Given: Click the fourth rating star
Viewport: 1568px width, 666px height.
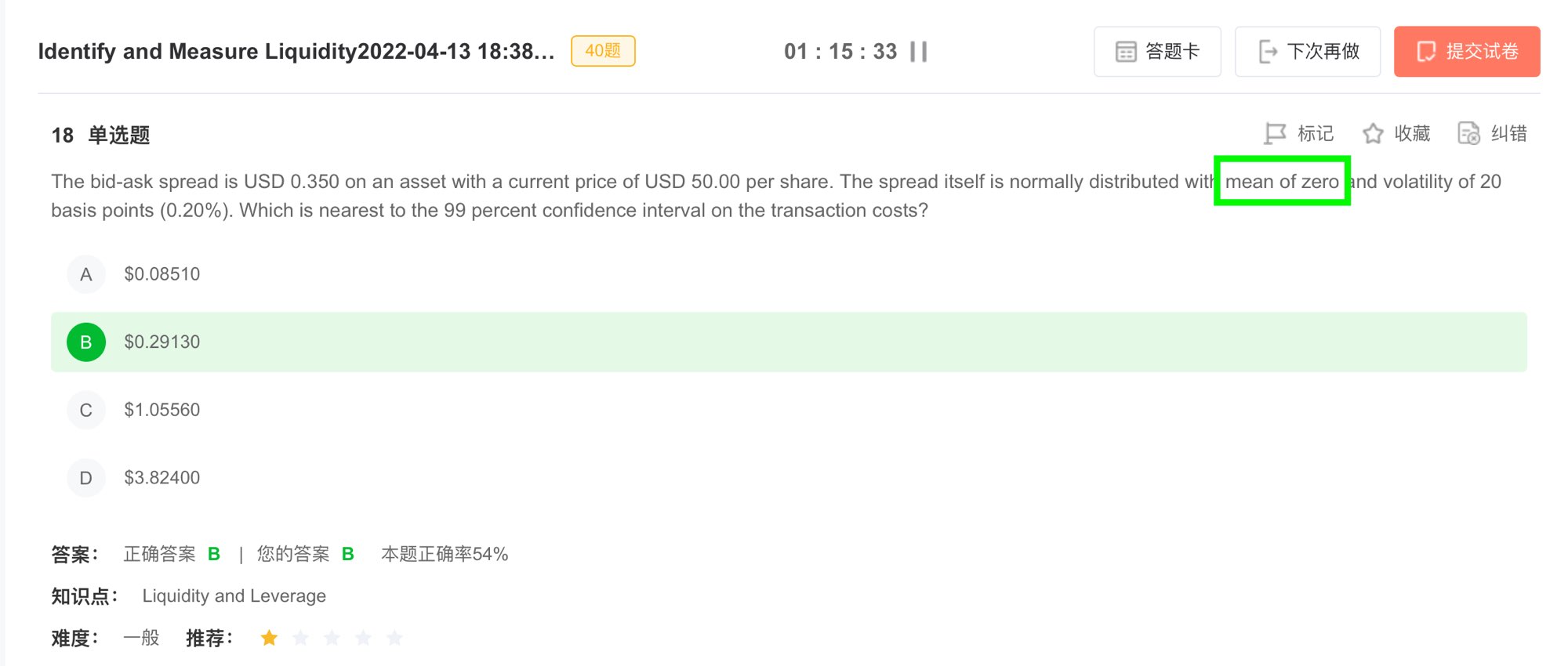Looking at the screenshot, I should point(363,638).
